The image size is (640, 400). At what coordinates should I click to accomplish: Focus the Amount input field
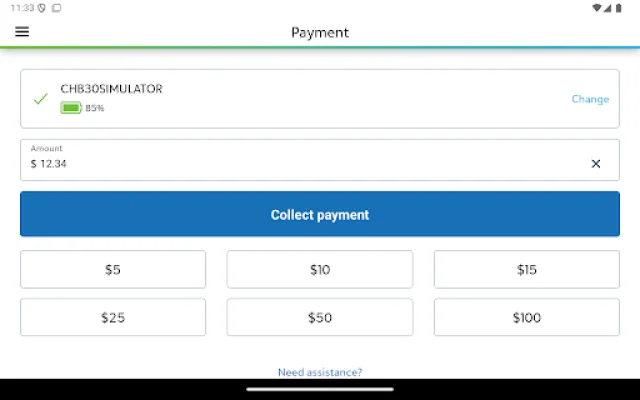[x=300, y=163]
